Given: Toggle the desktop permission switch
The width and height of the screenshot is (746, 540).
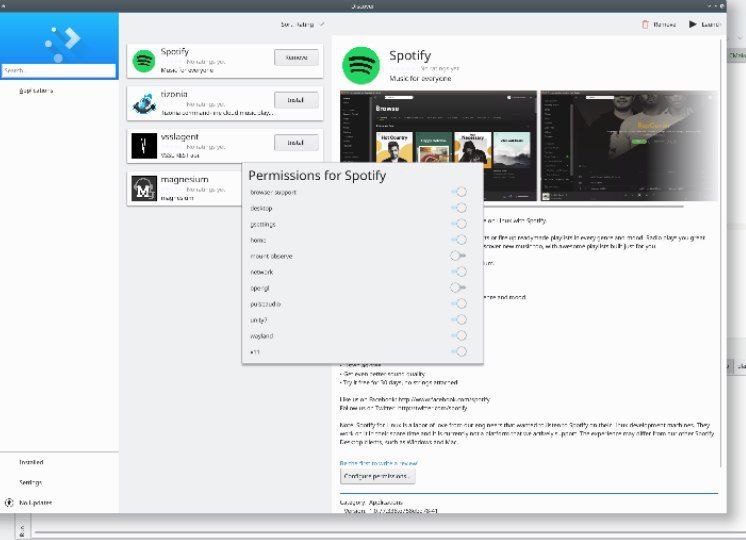Looking at the screenshot, I should 459,208.
